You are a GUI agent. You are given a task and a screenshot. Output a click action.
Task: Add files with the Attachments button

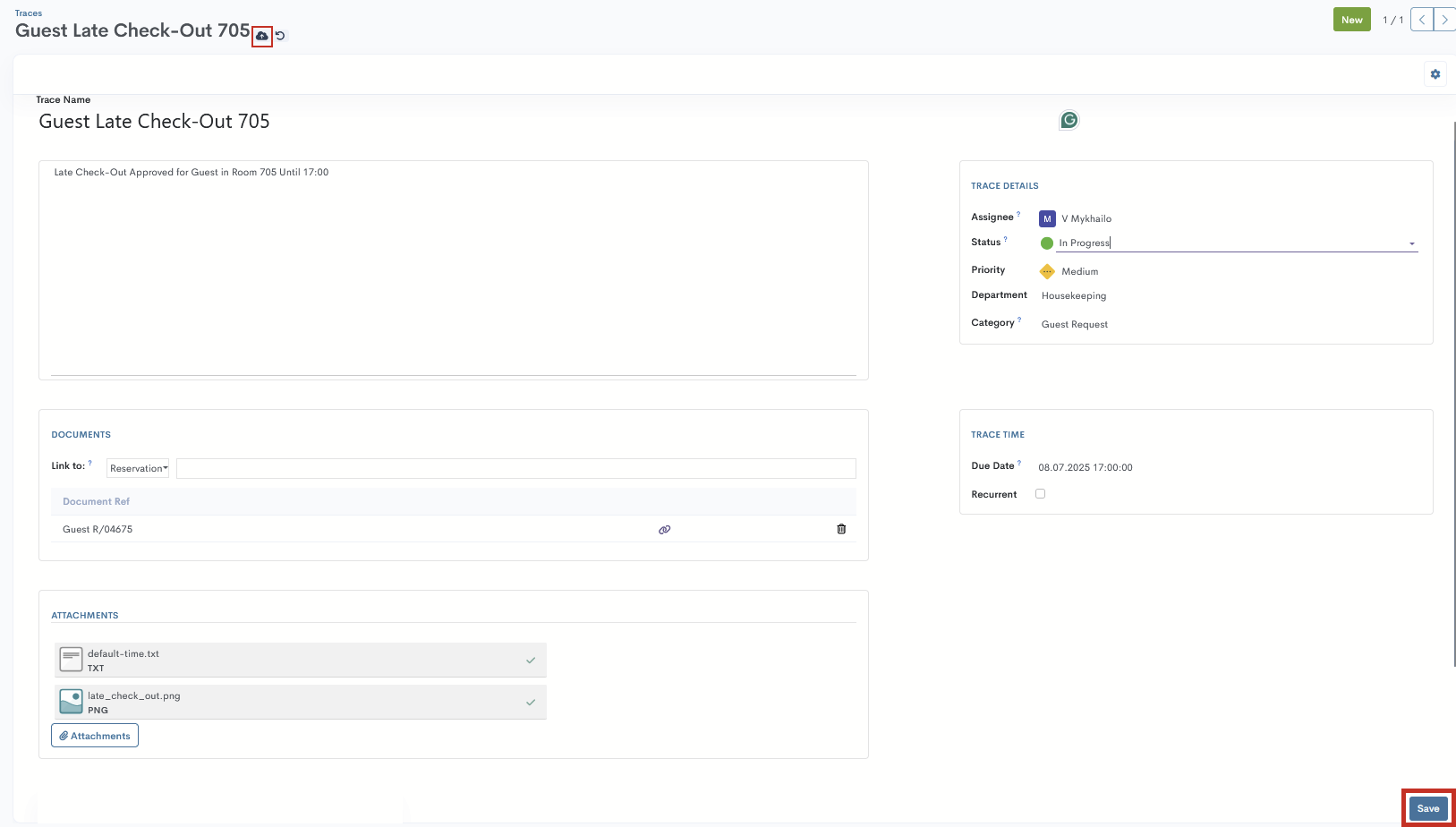click(95, 736)
